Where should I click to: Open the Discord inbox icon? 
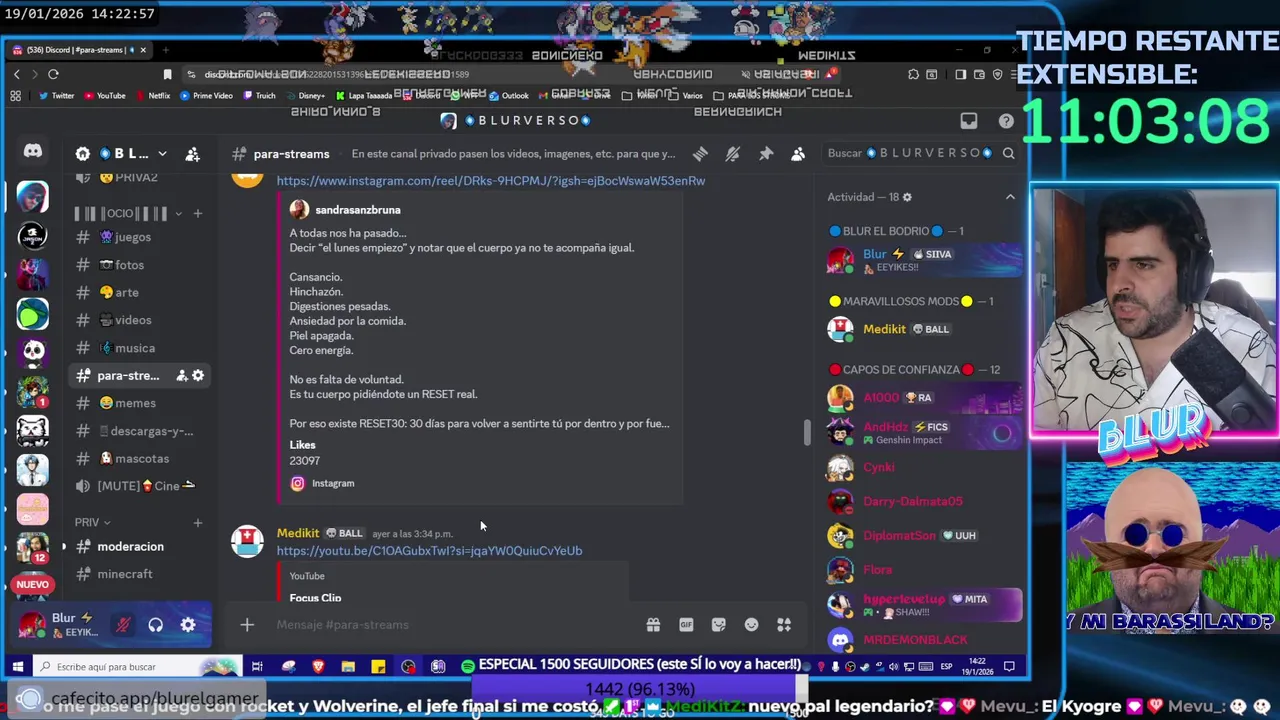point(969,121)
